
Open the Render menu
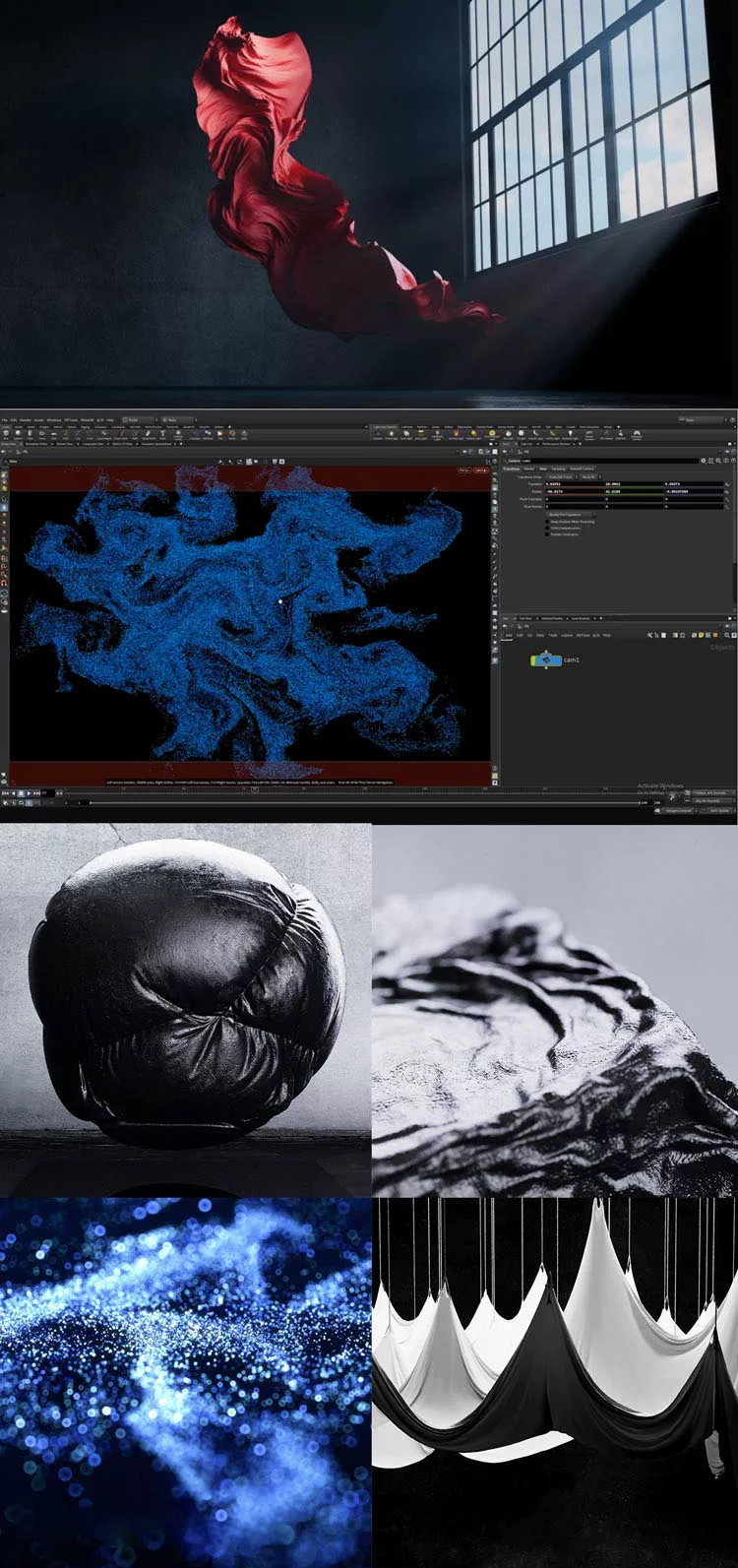(26, 419)
